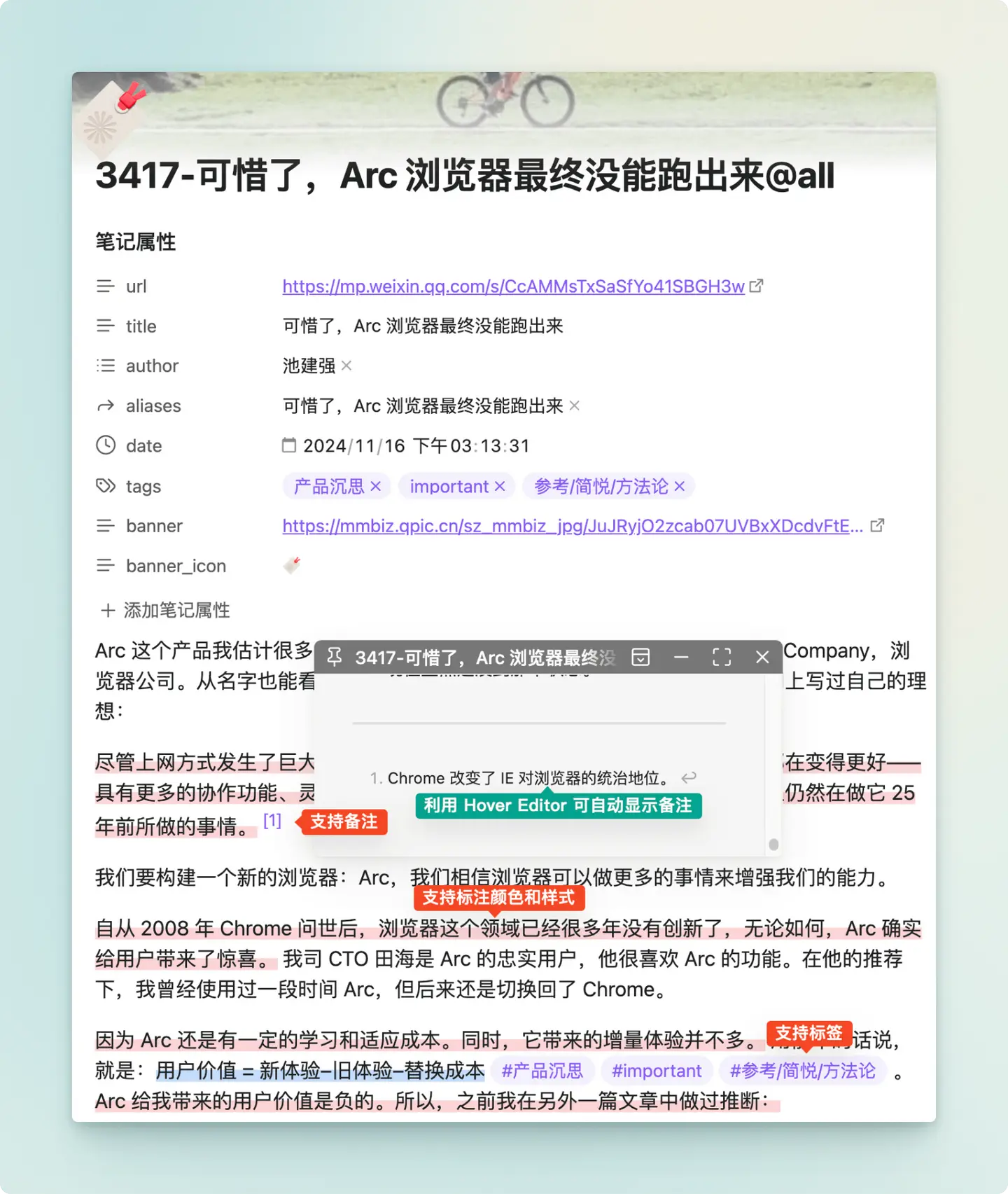Pin the Hover Editor popup
1008x1194 pixels.
pyautogui.click(x=335, y=657)
